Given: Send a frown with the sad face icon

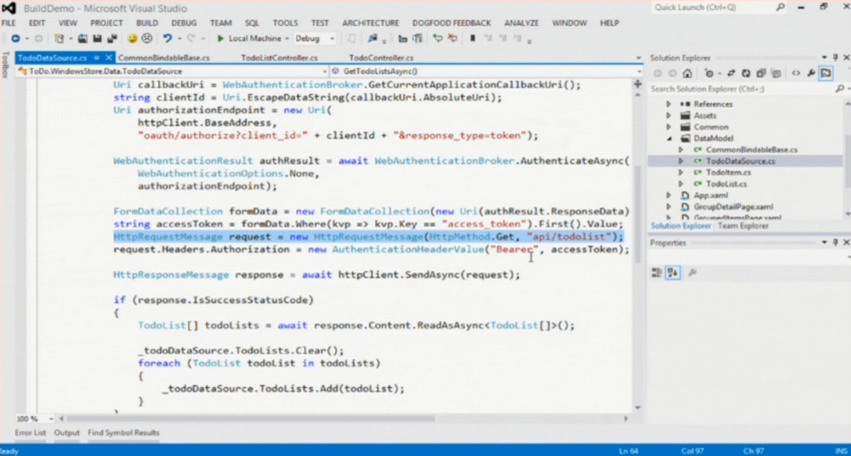Looking at the screenshot, I should (147, 39).
